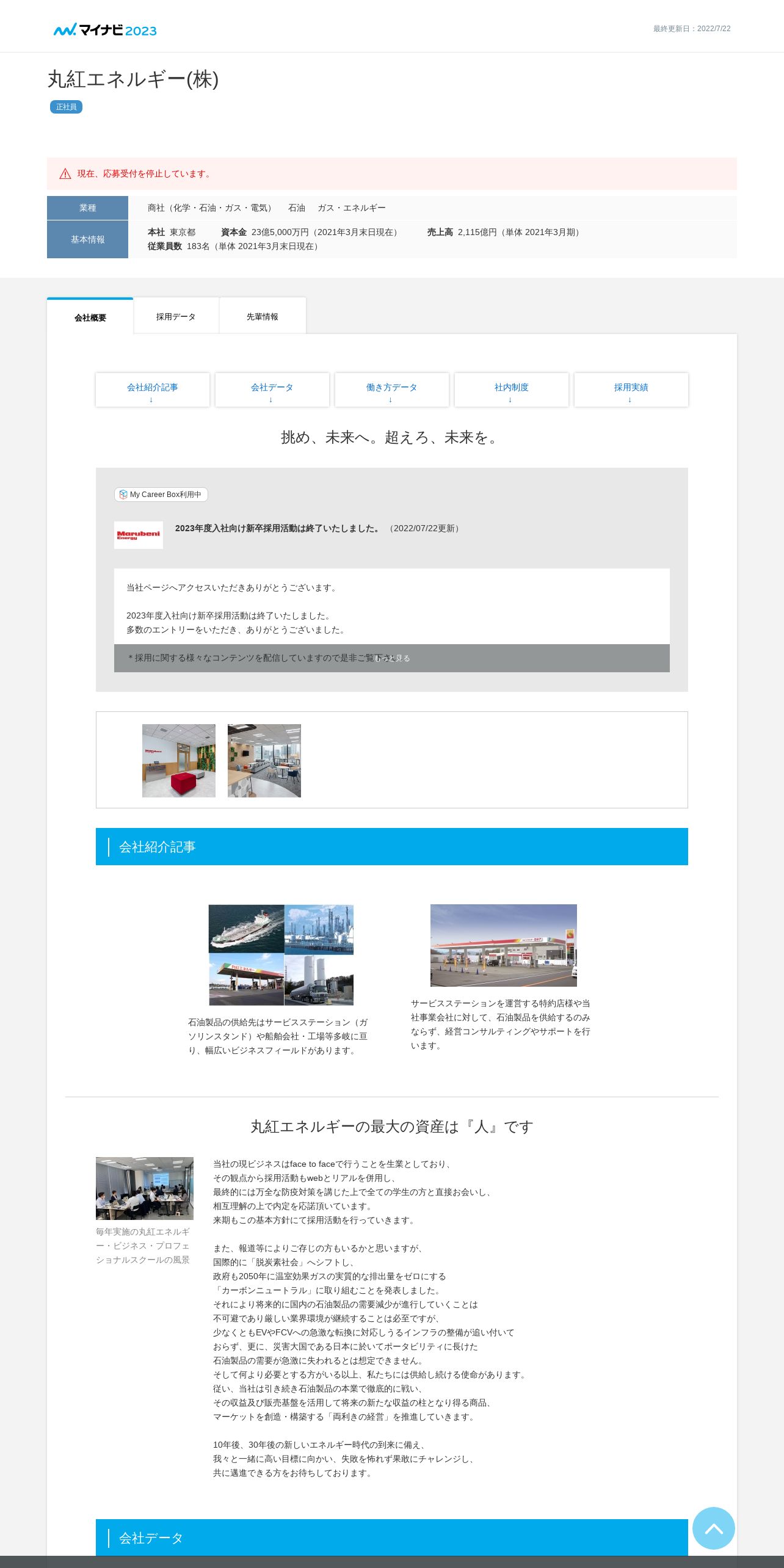Image resolution: width=784 pixels, height=1568 pixels.
Task: Open the マイナビ2023 logo homepage
Action: pyautogui.click(x=105, y=30)
